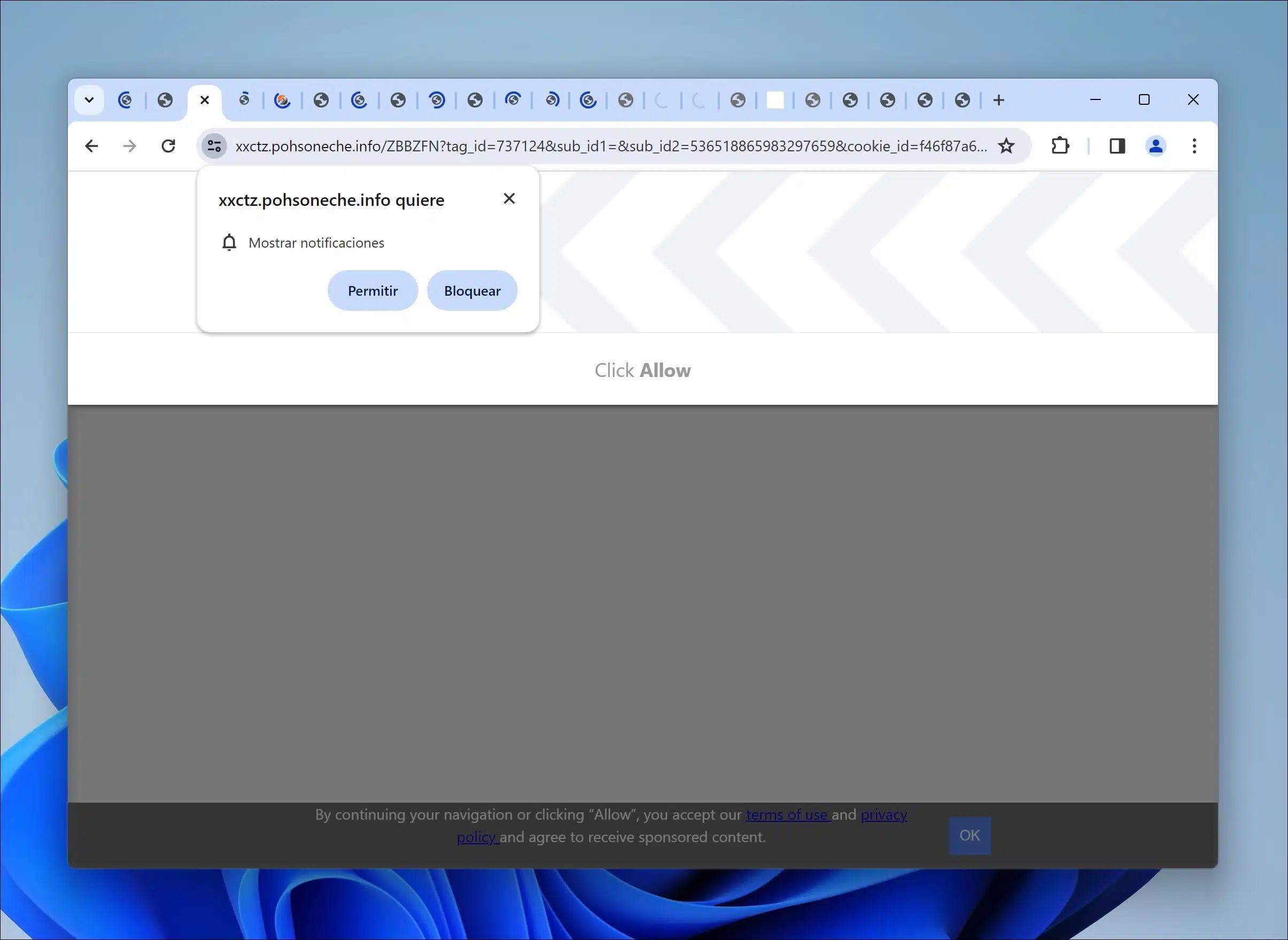Click the "Mostrar notificaciones" text

[x=316, y=243]
